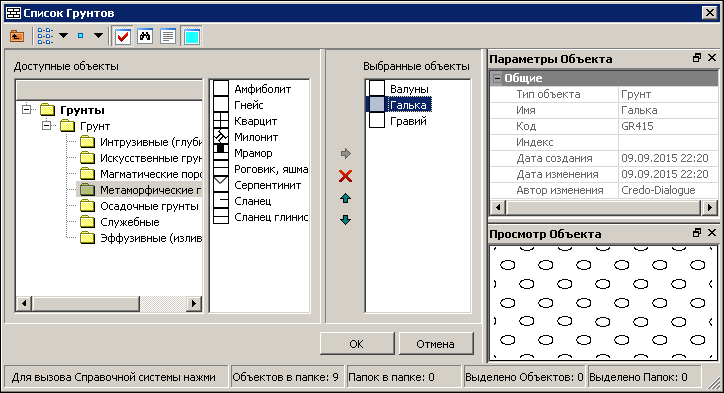Collapse the Общие parameter group

point(497,78)
